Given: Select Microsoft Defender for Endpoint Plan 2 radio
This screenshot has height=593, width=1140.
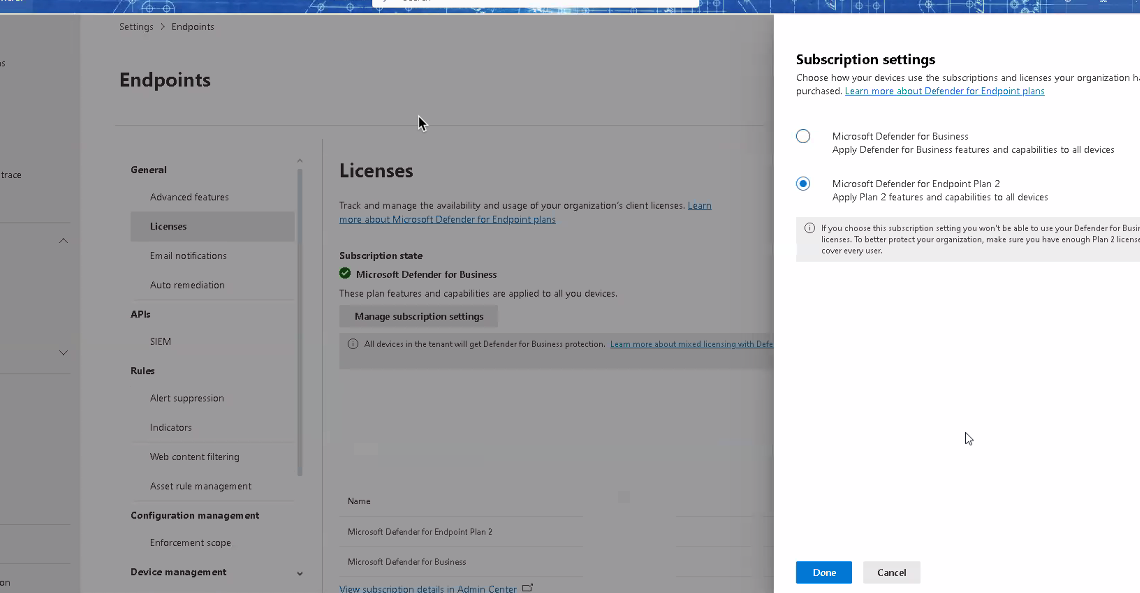Looking at the screenshot, I should pos(803,184).
